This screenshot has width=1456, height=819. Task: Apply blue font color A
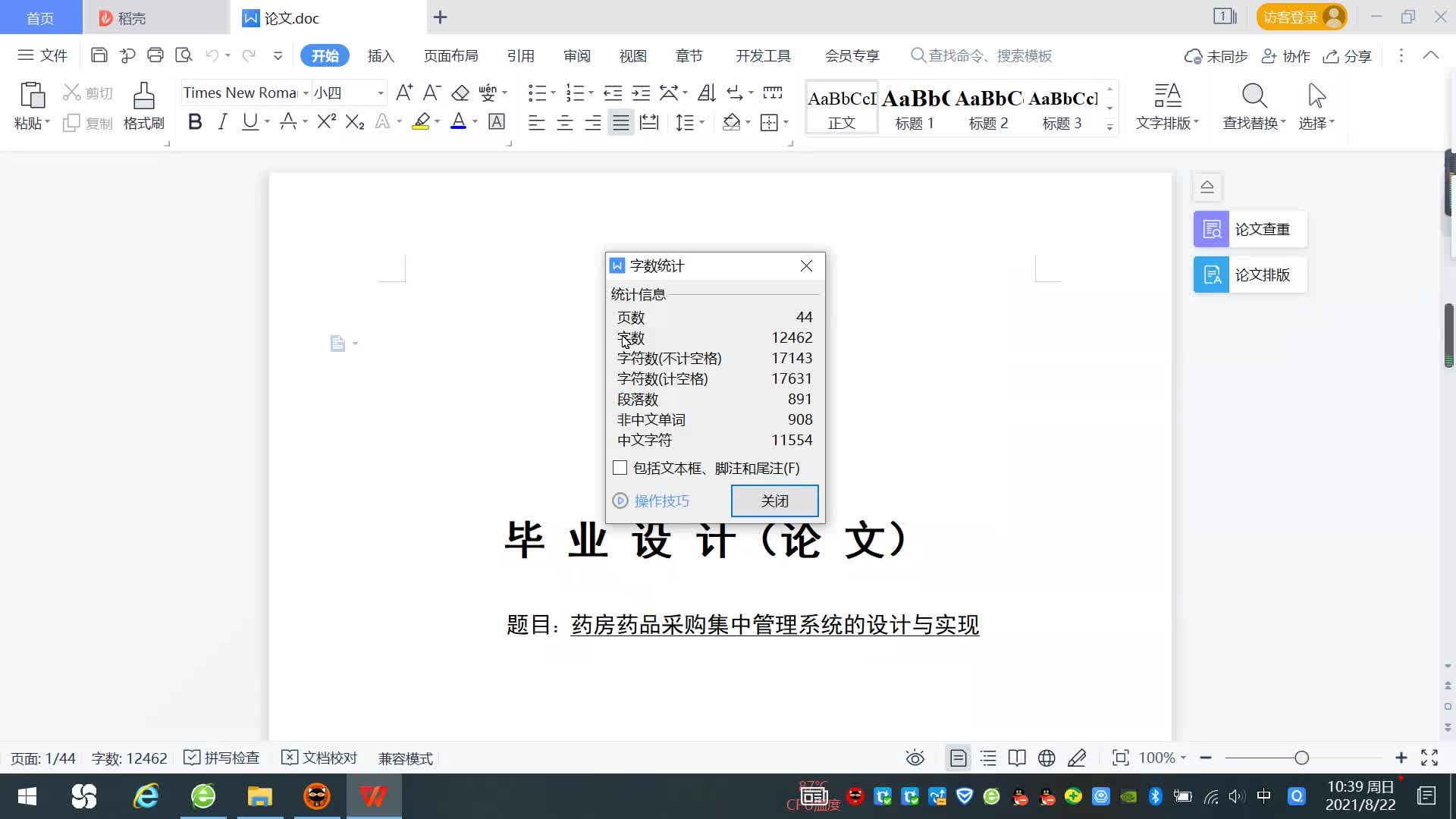point(458,121)
